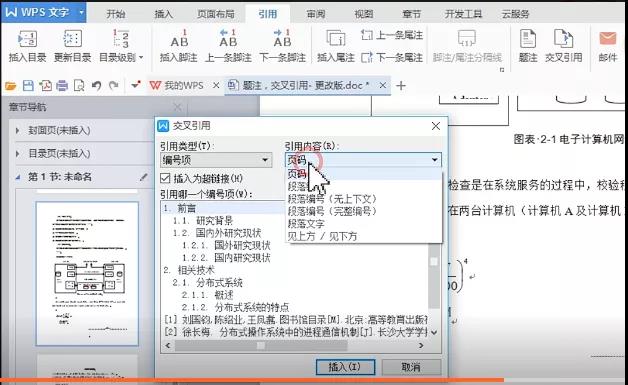Select the first page thumbnail
This screenshot has width=628, height=385.
(x=87, y=274)
